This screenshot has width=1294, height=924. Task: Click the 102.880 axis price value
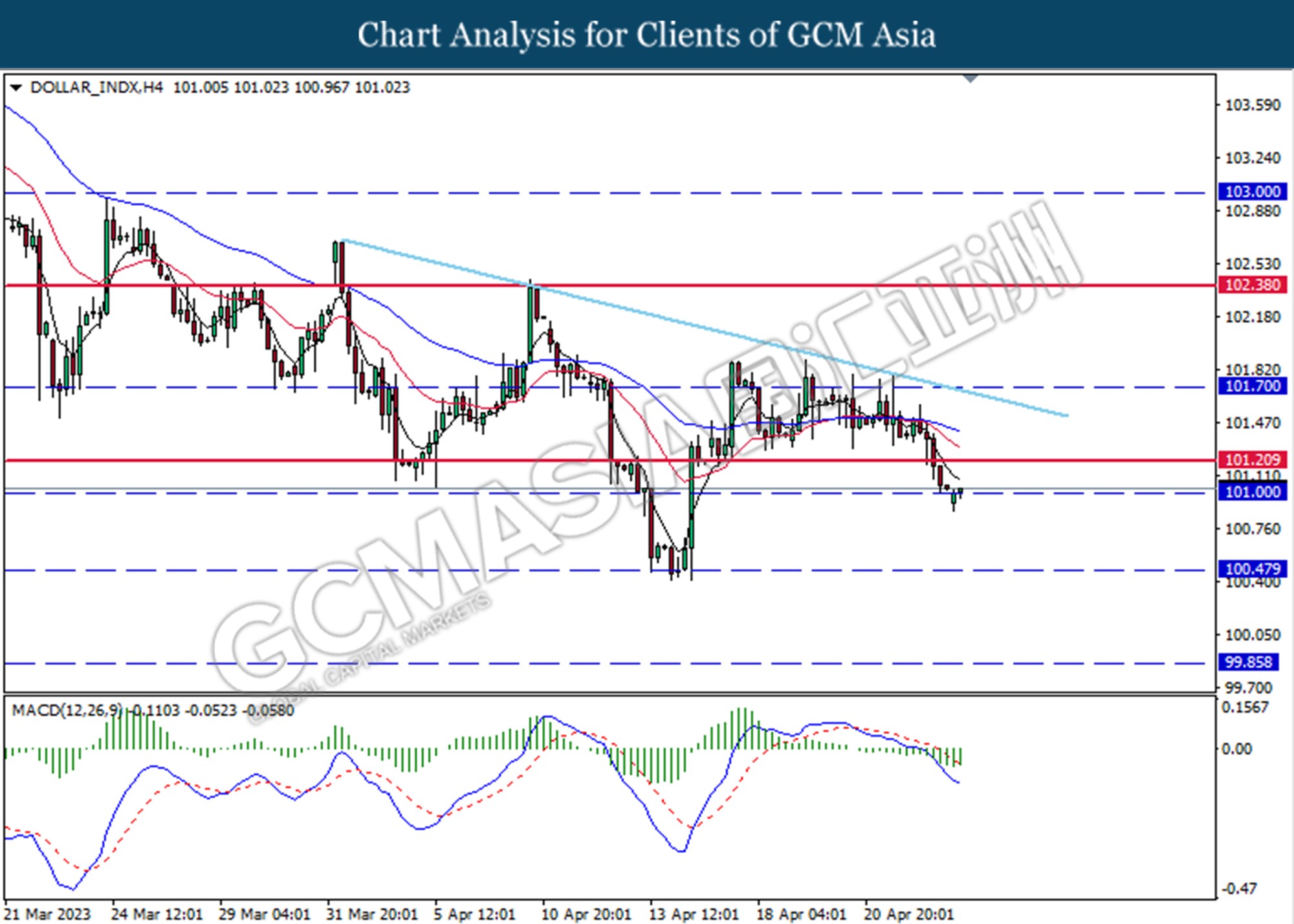pos(1253,211)
